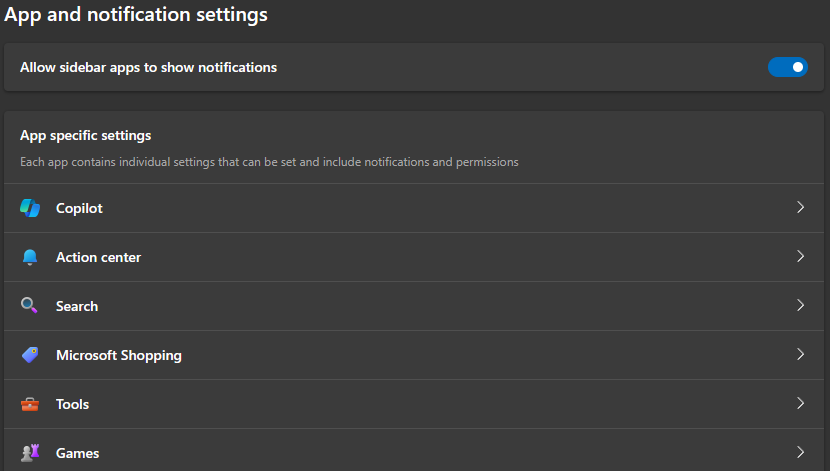Viewport: 830px width, 471px height.
Task: Select the Search text label
Action: (x=77, y=306)
